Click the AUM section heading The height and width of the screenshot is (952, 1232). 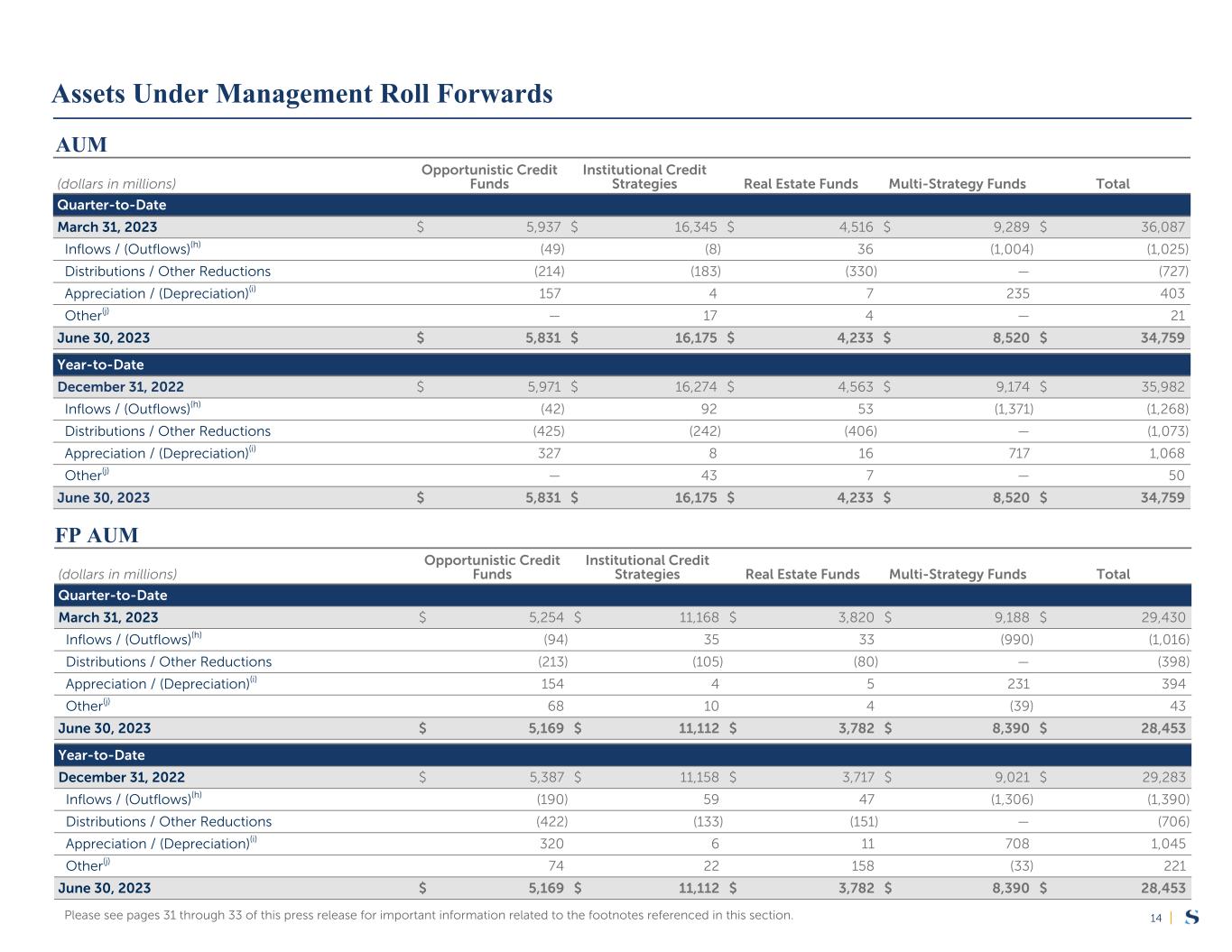81,145
